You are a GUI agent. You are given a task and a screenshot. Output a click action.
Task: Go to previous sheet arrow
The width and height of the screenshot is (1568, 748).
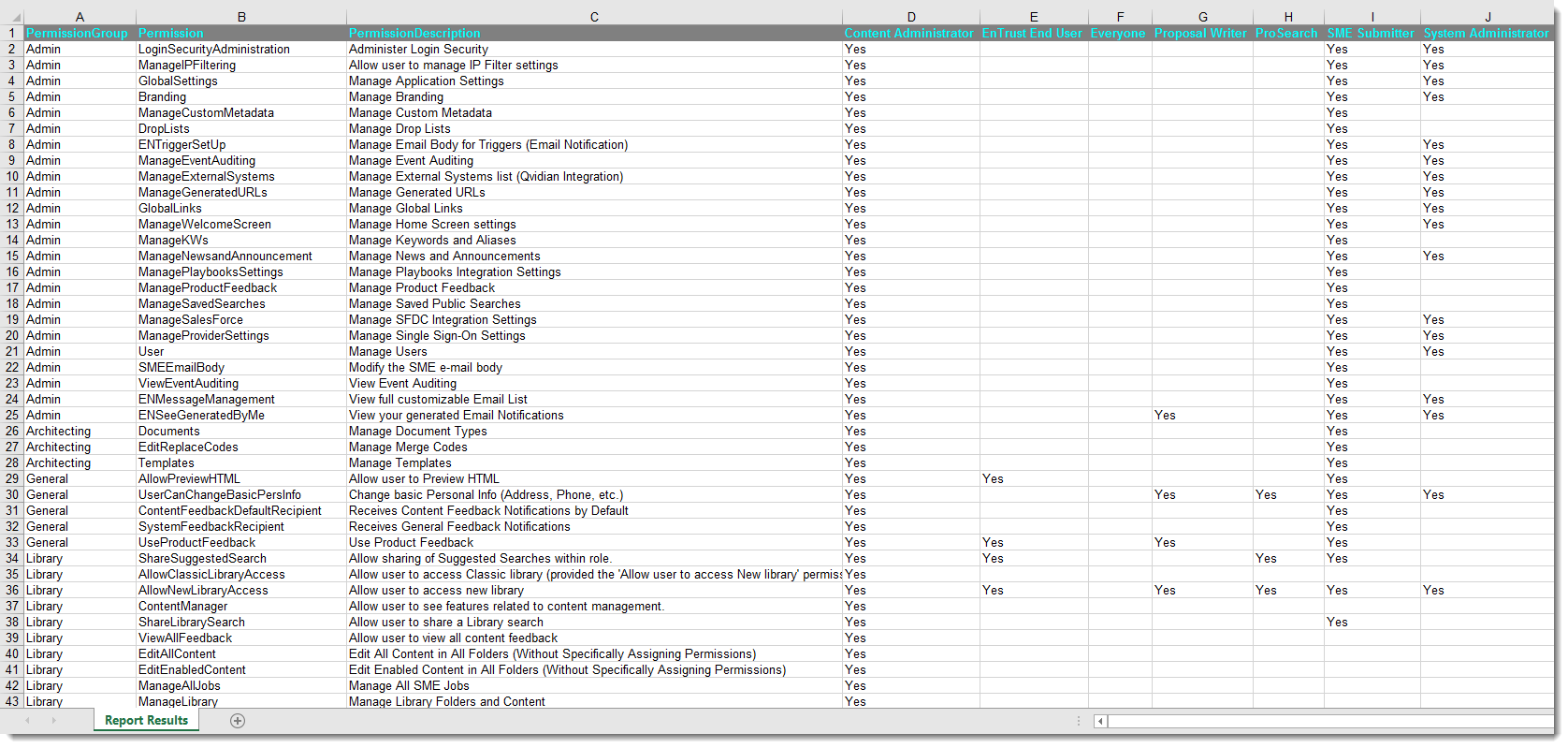pos(28,721)
